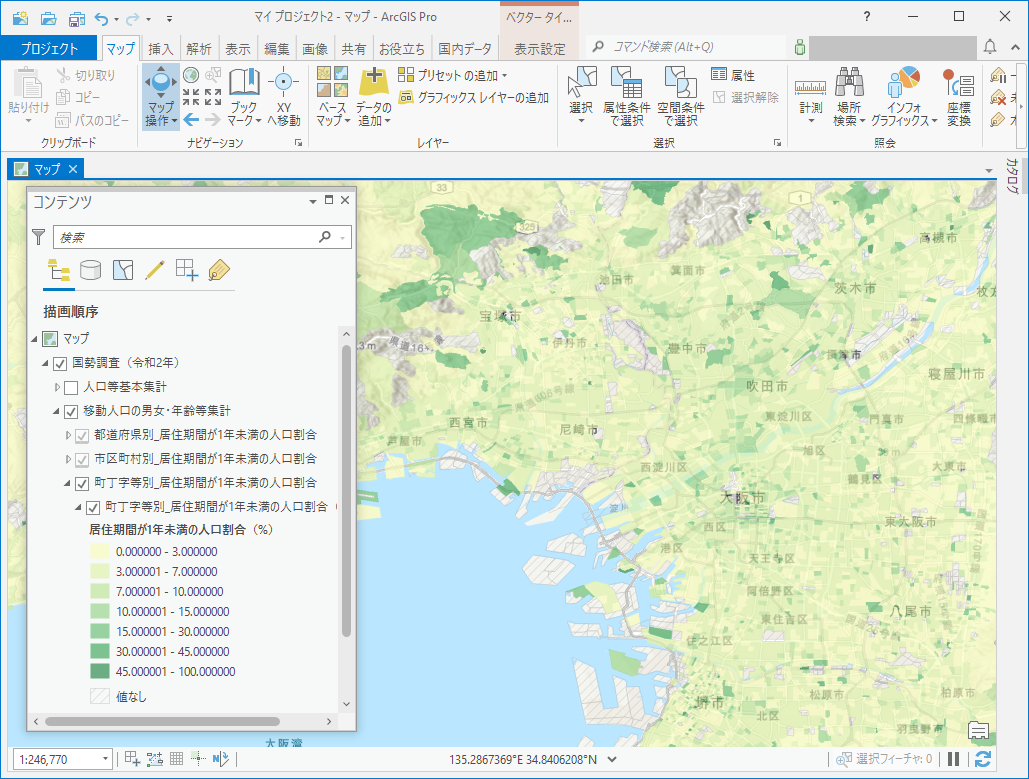This screenshot has width=1029, height=779.
Task: Expand the 都道府県別 layer tree node
Action: coord(68,435)
